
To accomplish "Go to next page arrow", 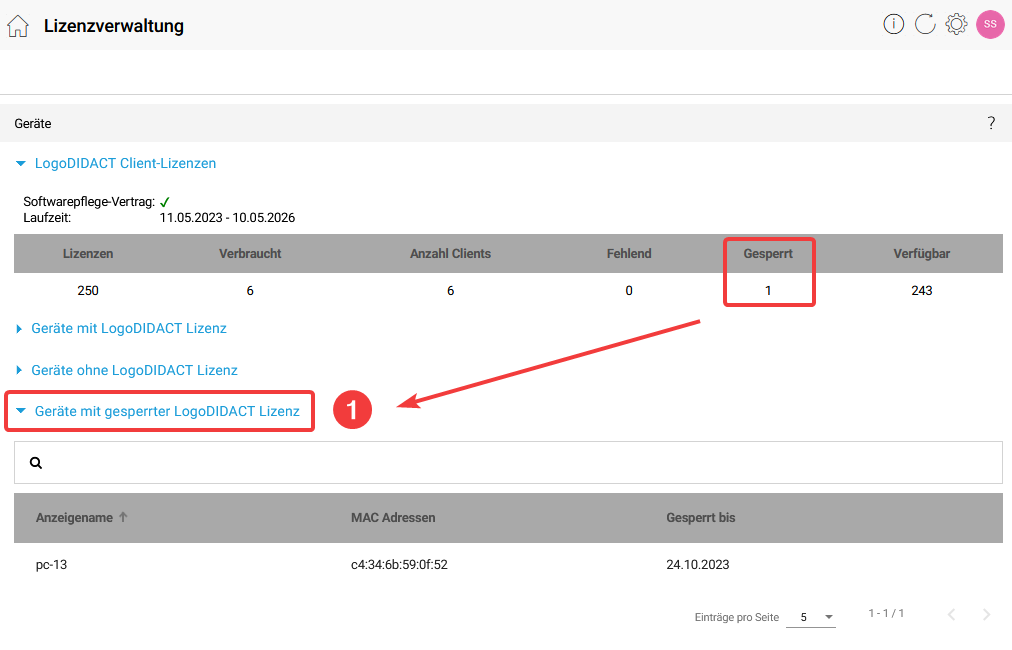I will pyautogui.click(x=986, y=614).
